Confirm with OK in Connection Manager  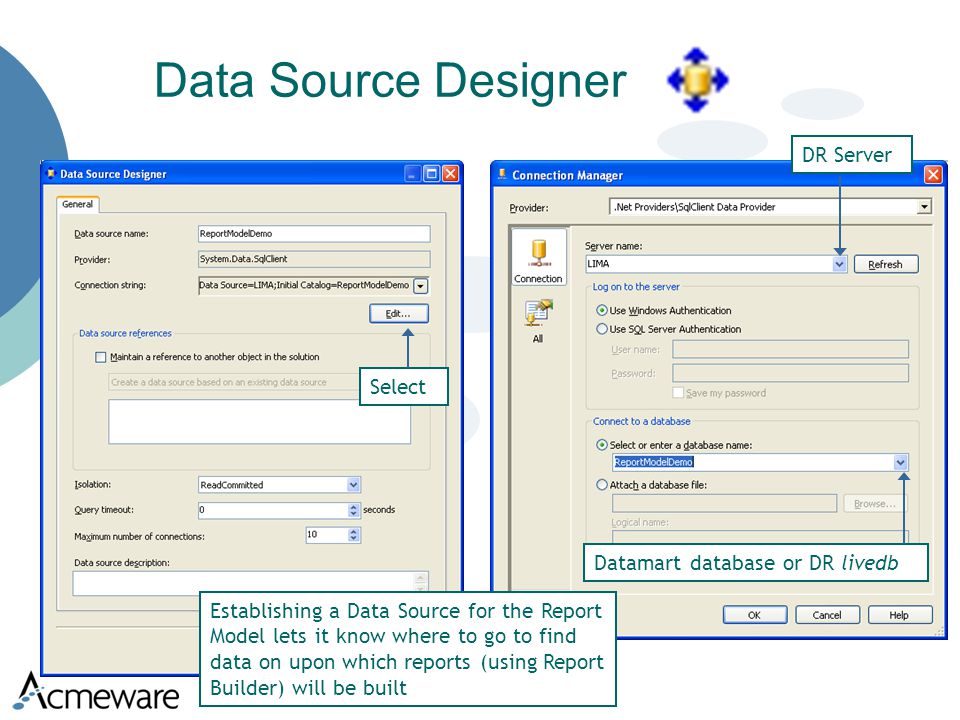click(754, 615)
